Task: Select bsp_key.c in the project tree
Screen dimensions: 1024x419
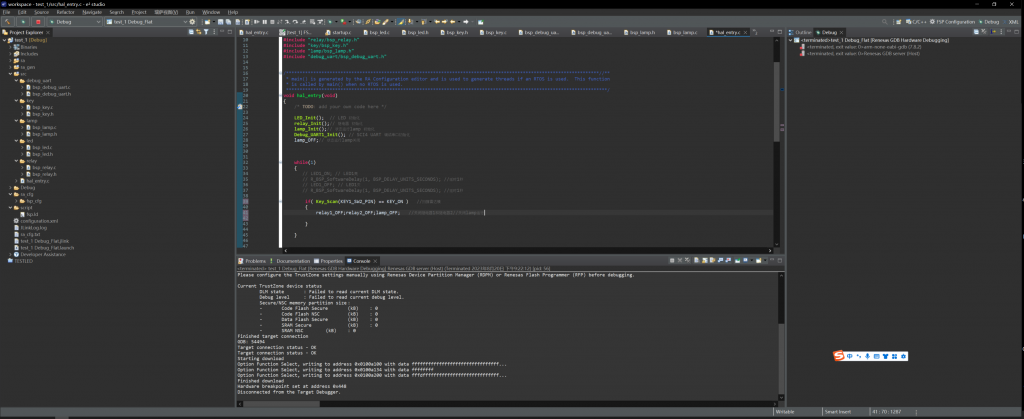Action: coord(42,106)
